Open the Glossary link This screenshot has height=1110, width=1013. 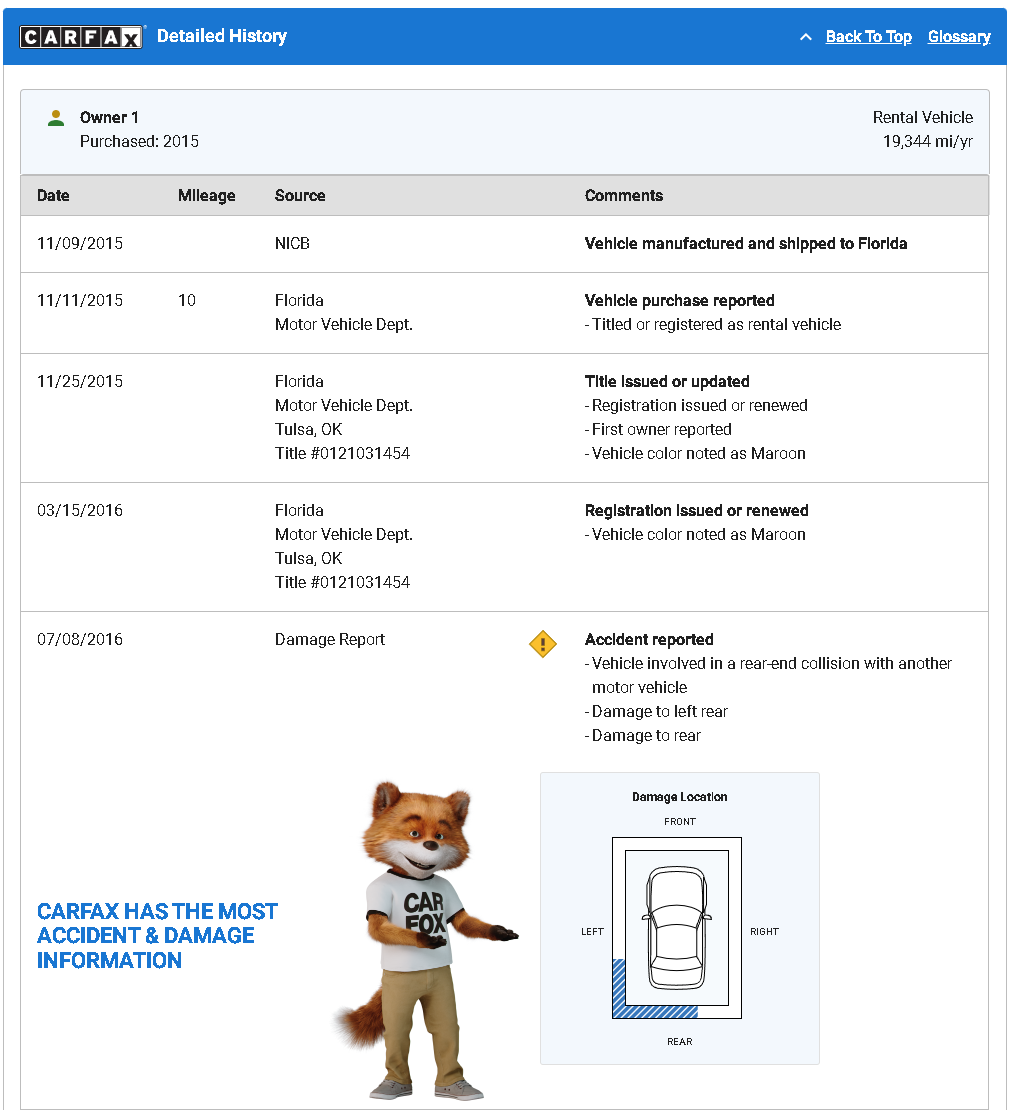click(x=959, y=37)
